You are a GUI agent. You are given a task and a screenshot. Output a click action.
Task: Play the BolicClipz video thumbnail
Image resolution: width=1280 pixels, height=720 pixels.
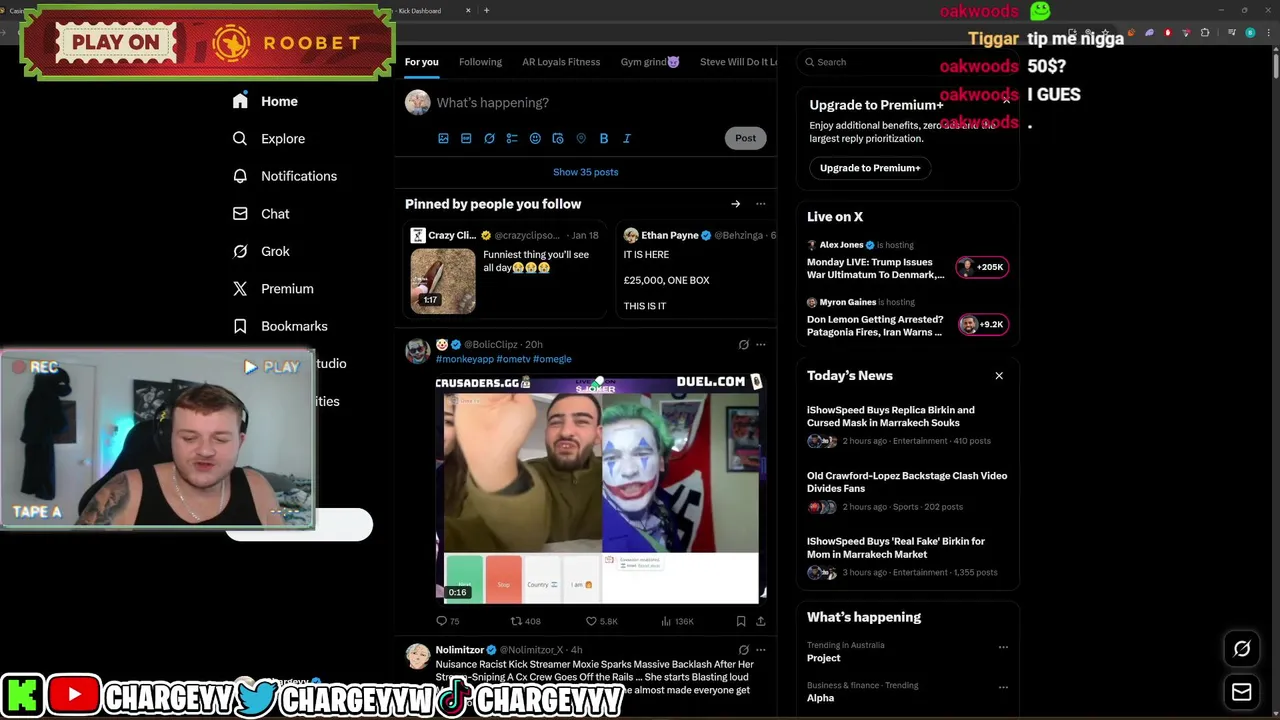click(601, 489)
